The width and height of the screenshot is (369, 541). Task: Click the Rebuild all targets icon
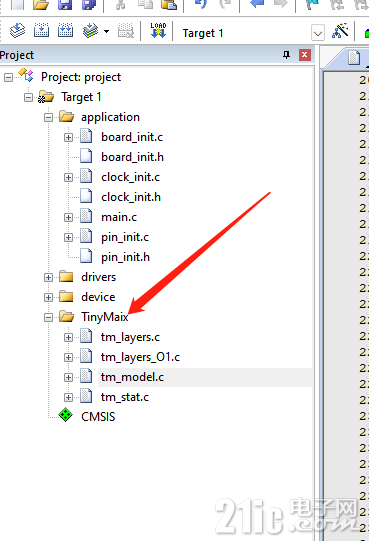65,31
